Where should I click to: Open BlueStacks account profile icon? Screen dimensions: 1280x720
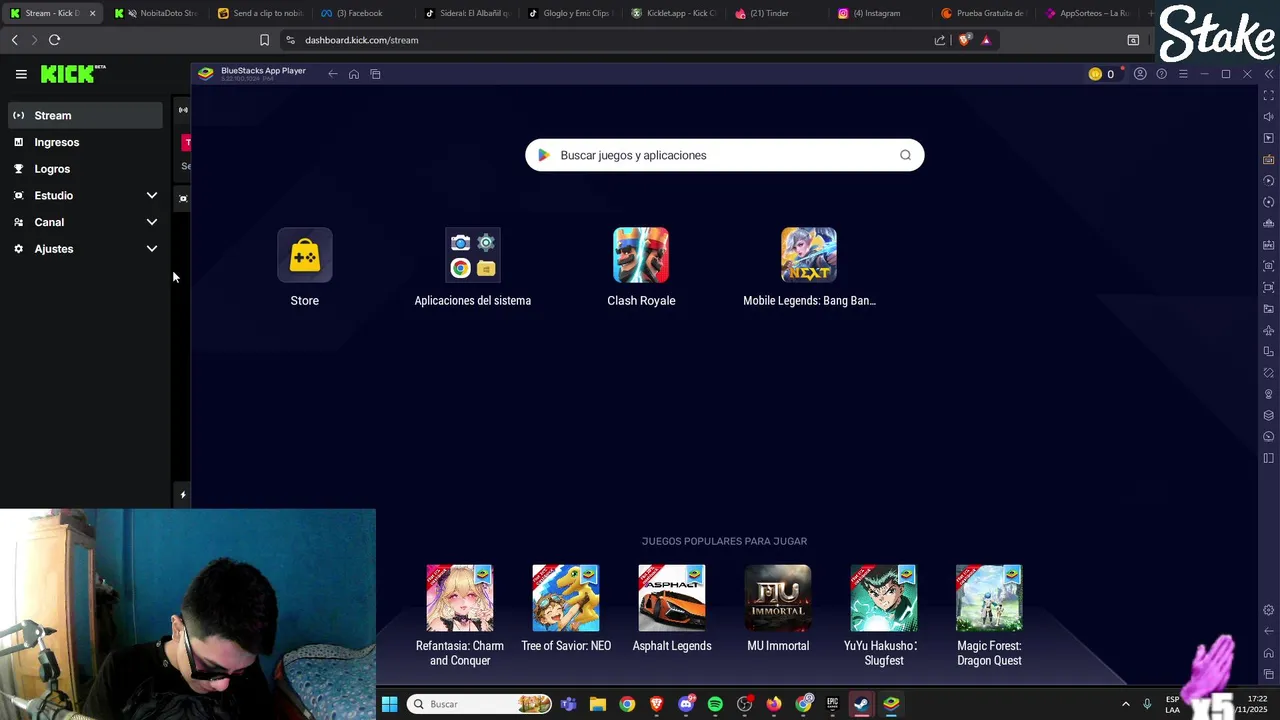(1140, 74)
